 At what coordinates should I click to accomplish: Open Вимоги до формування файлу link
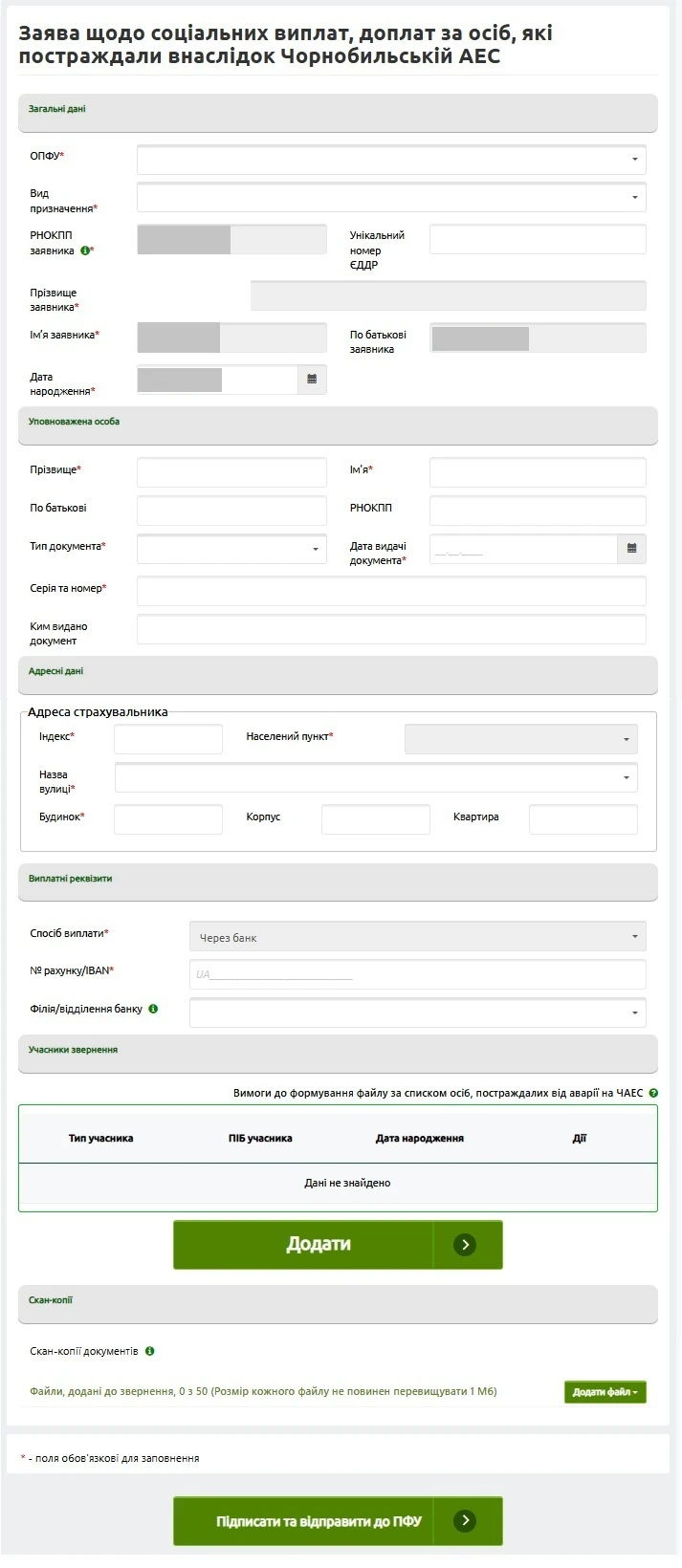tap(438, 1093)
